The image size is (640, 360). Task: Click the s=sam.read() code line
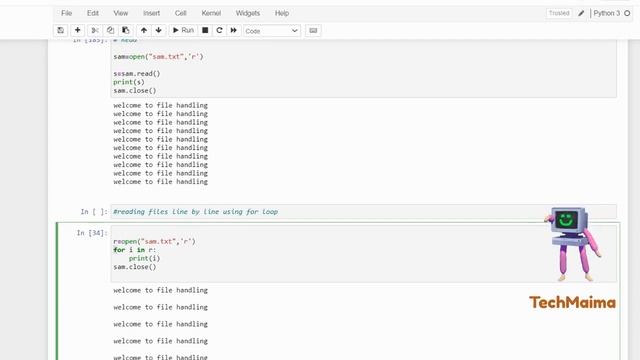(x=137, y=73)
